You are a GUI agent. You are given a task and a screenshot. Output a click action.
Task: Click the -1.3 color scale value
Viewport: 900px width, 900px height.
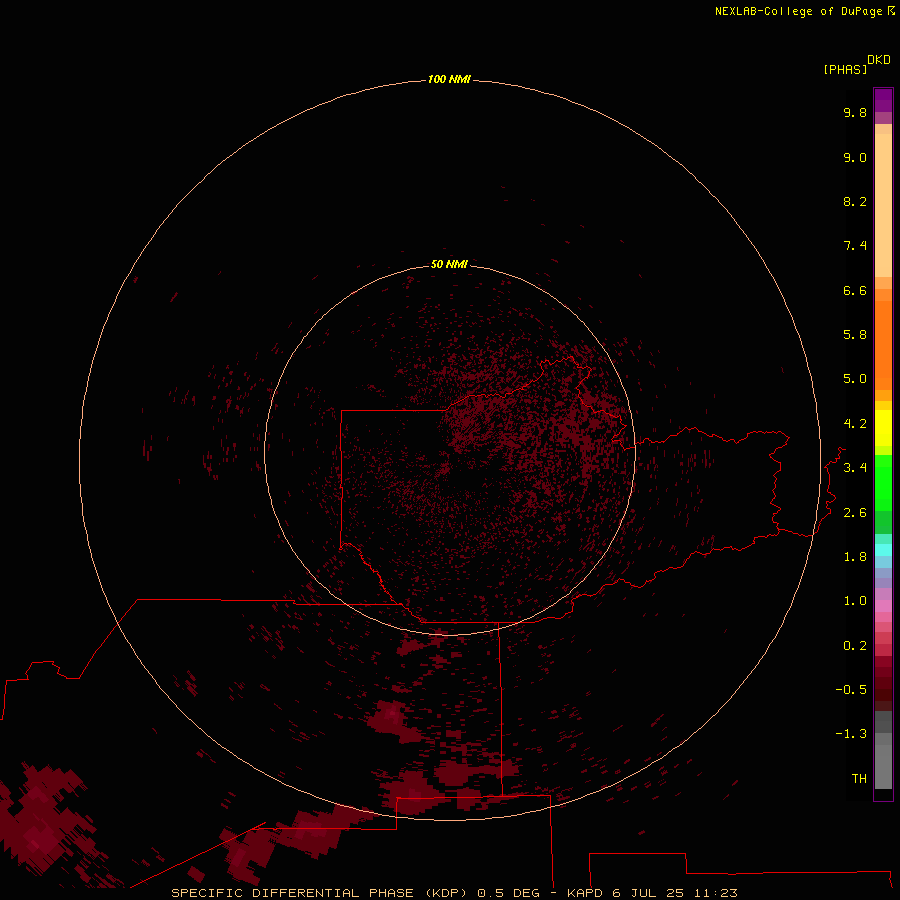pos(851,734)
